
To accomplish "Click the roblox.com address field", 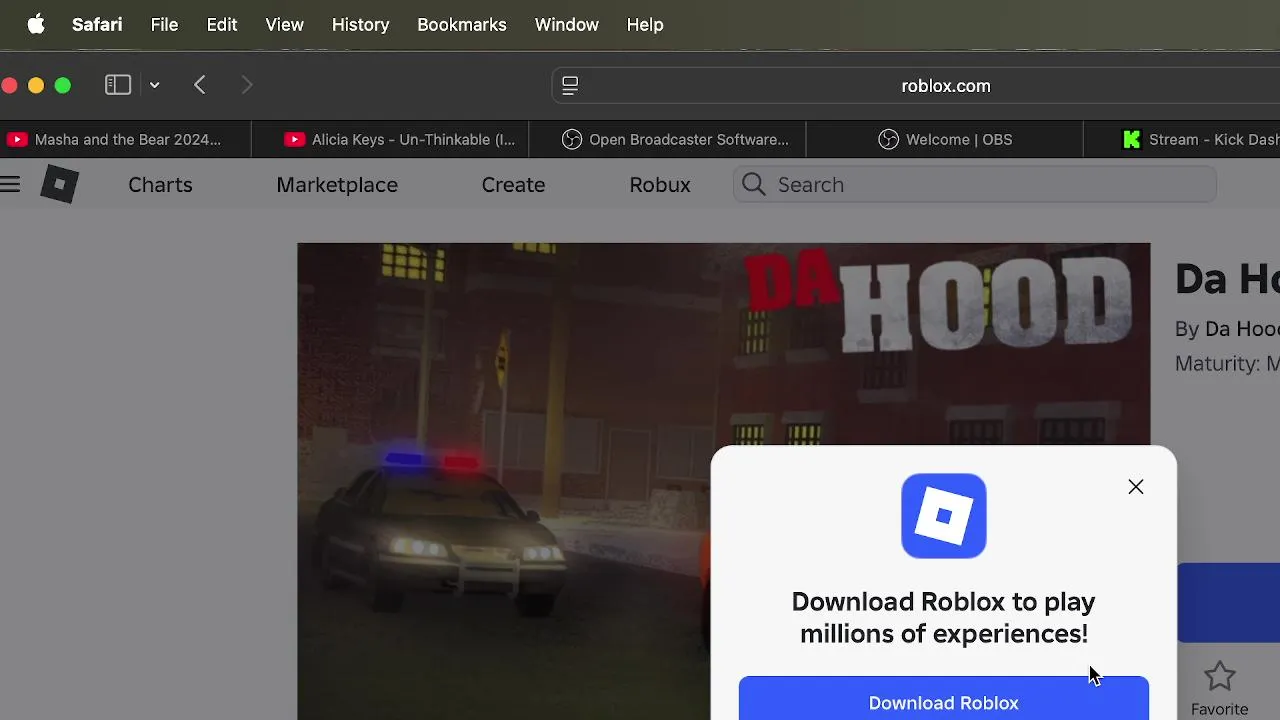I will click(946, 86).
